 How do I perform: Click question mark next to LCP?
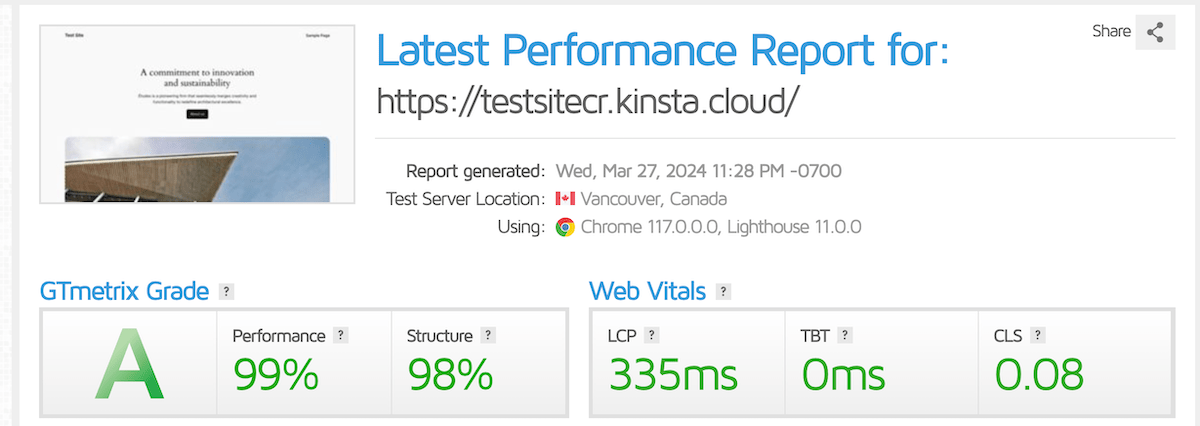(652, 336)
